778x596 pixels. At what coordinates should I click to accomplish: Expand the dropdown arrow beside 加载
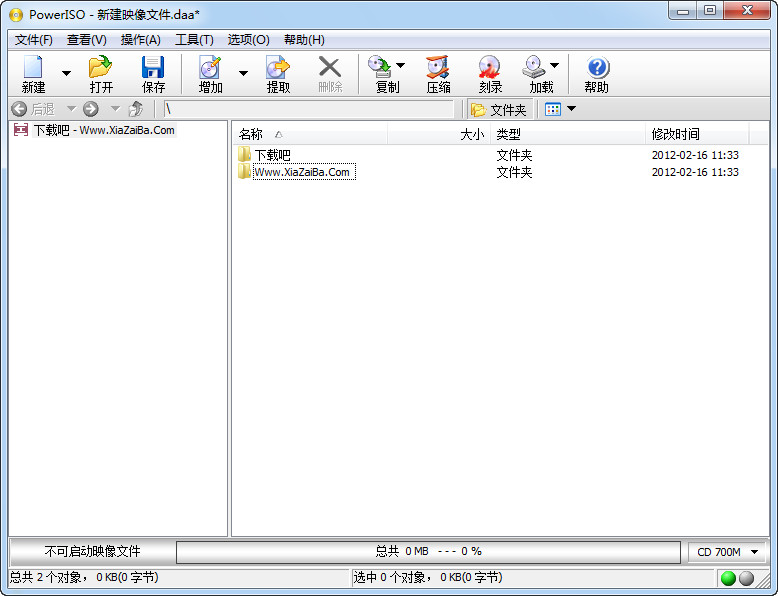[554, 65]
